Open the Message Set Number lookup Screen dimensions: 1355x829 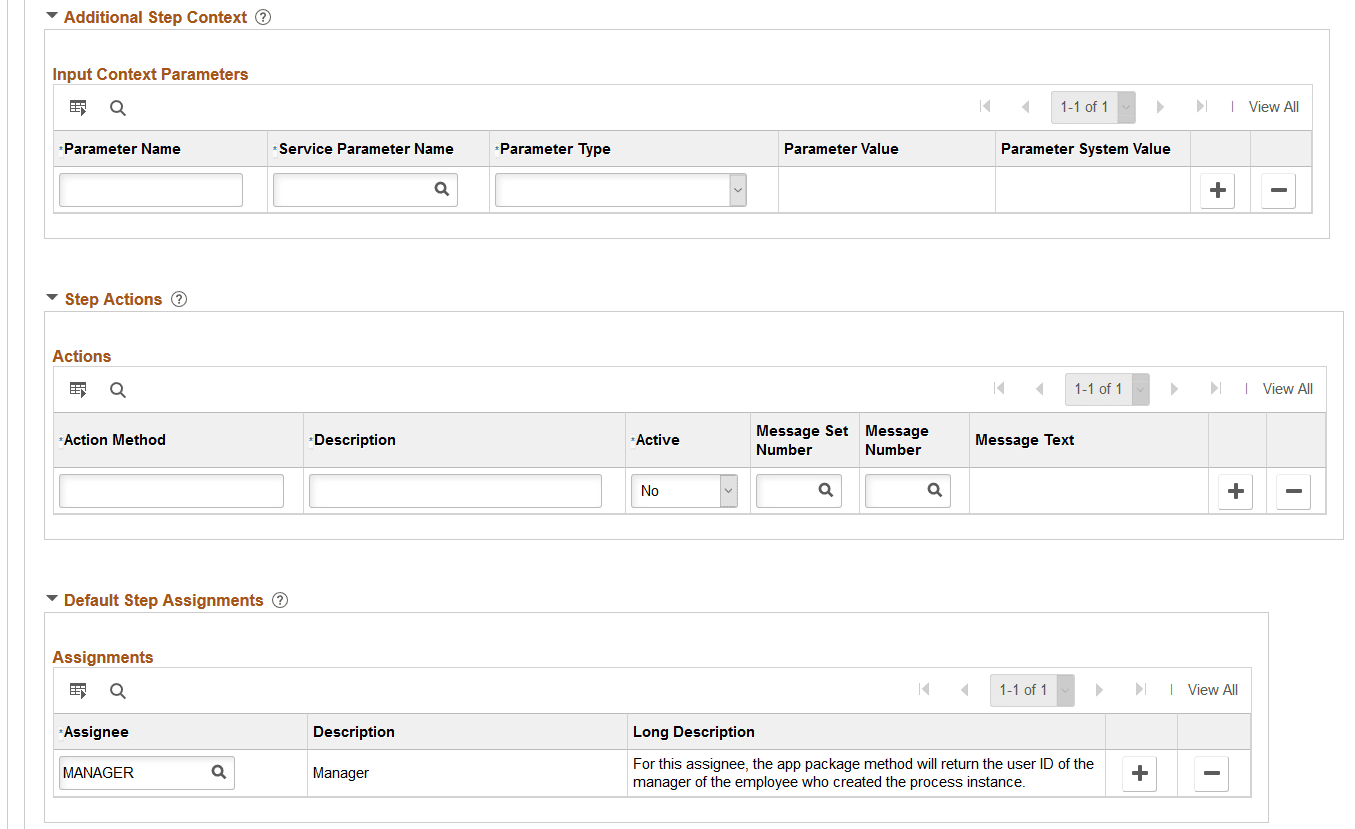825,490
